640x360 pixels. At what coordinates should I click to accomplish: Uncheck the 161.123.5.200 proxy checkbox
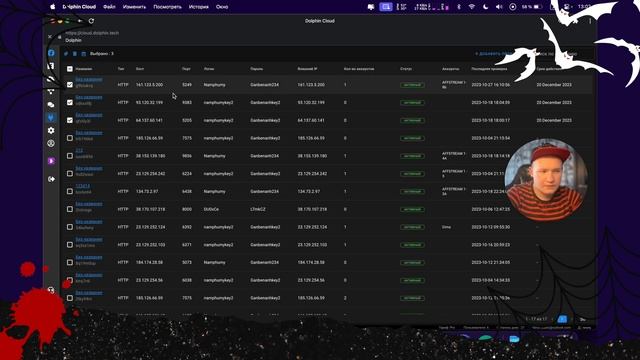(70, 84)
